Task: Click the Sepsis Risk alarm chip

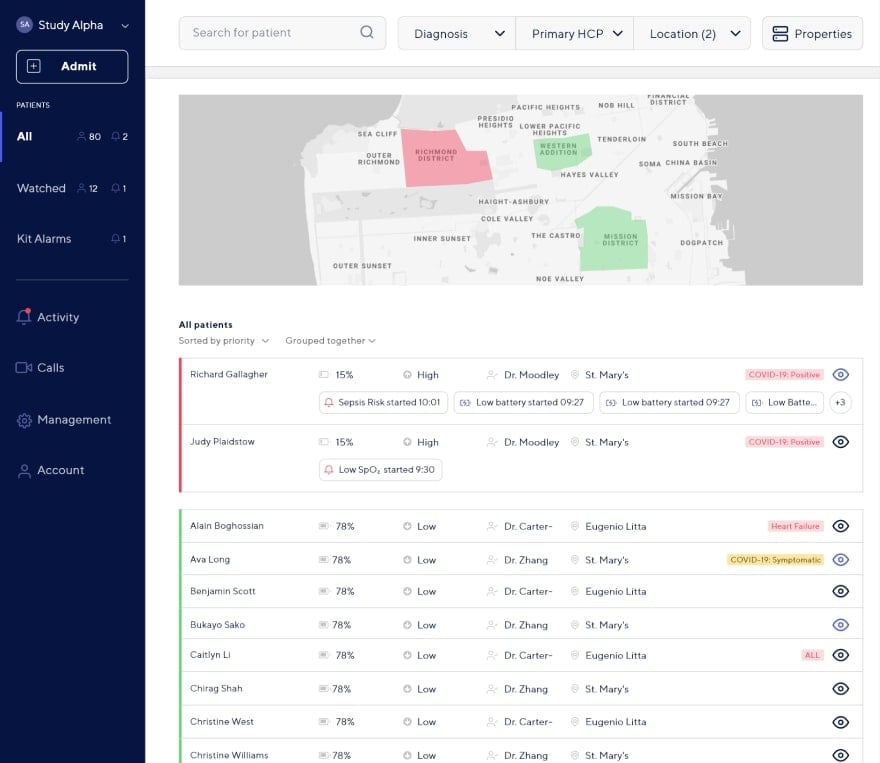Action: click(381, 403)
